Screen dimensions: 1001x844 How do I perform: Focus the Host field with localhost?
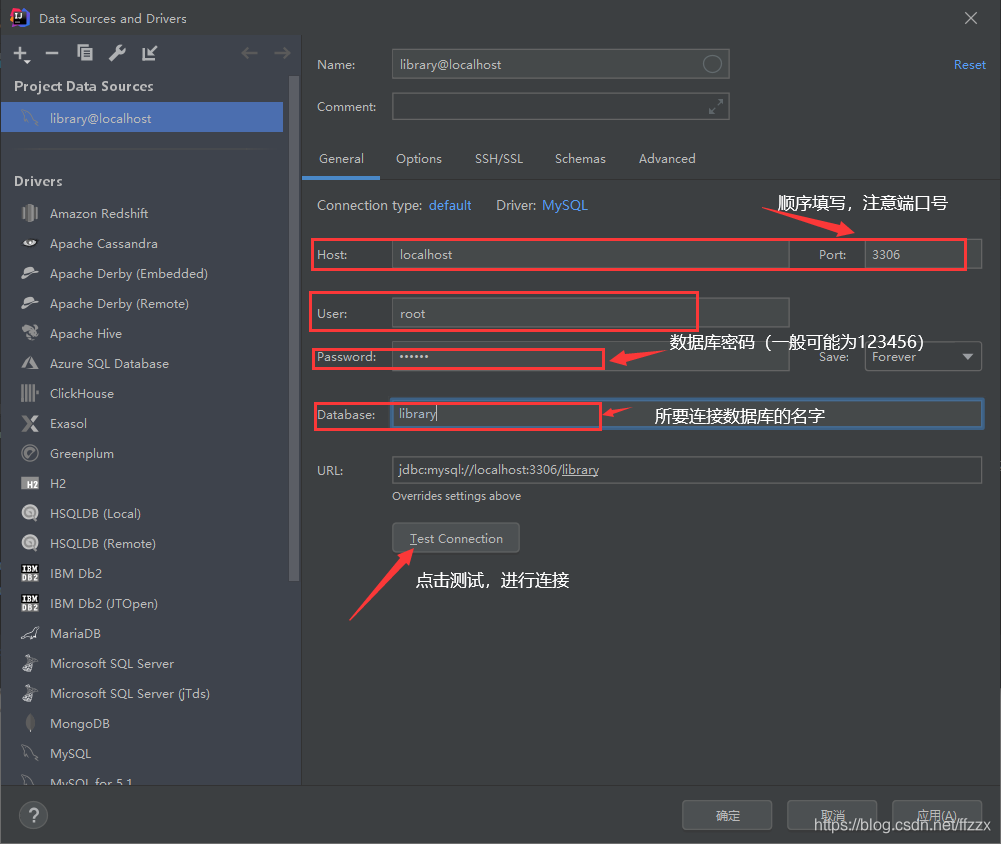point(591,254)
